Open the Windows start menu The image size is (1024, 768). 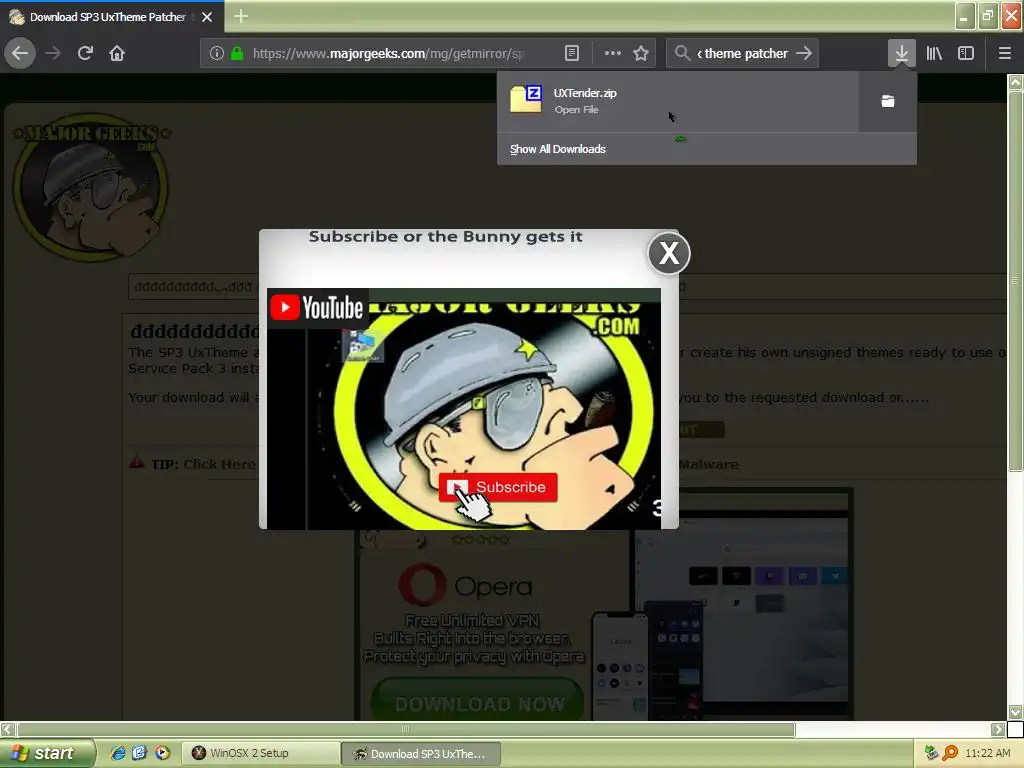46,753
